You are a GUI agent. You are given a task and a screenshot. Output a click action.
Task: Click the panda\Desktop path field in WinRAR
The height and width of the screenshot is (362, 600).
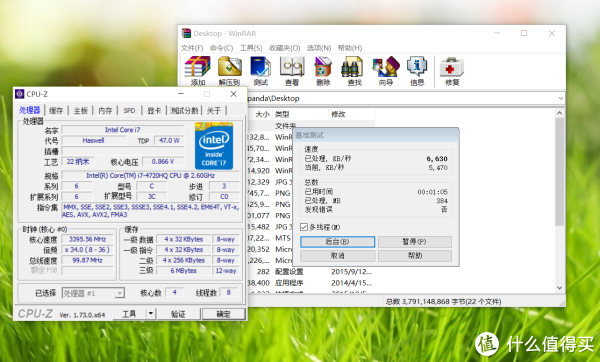(x=402, y=98)
